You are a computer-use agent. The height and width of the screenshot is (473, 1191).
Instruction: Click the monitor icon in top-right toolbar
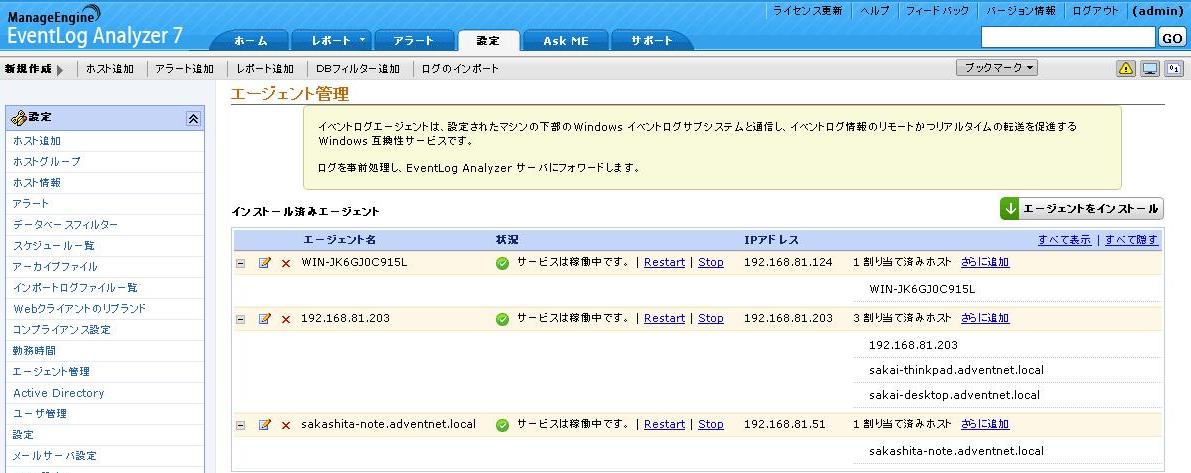coord(1150,68)
